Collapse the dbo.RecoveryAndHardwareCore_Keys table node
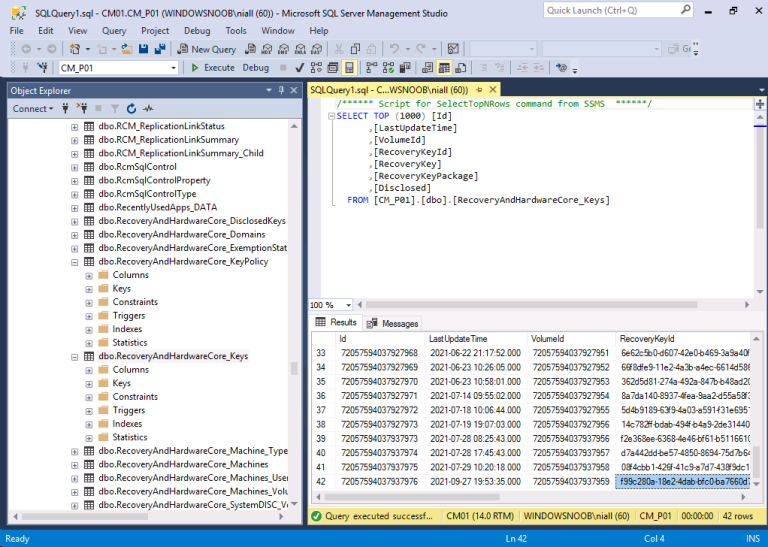The height and width of the screenshot is (547, 768). point(74,356)
